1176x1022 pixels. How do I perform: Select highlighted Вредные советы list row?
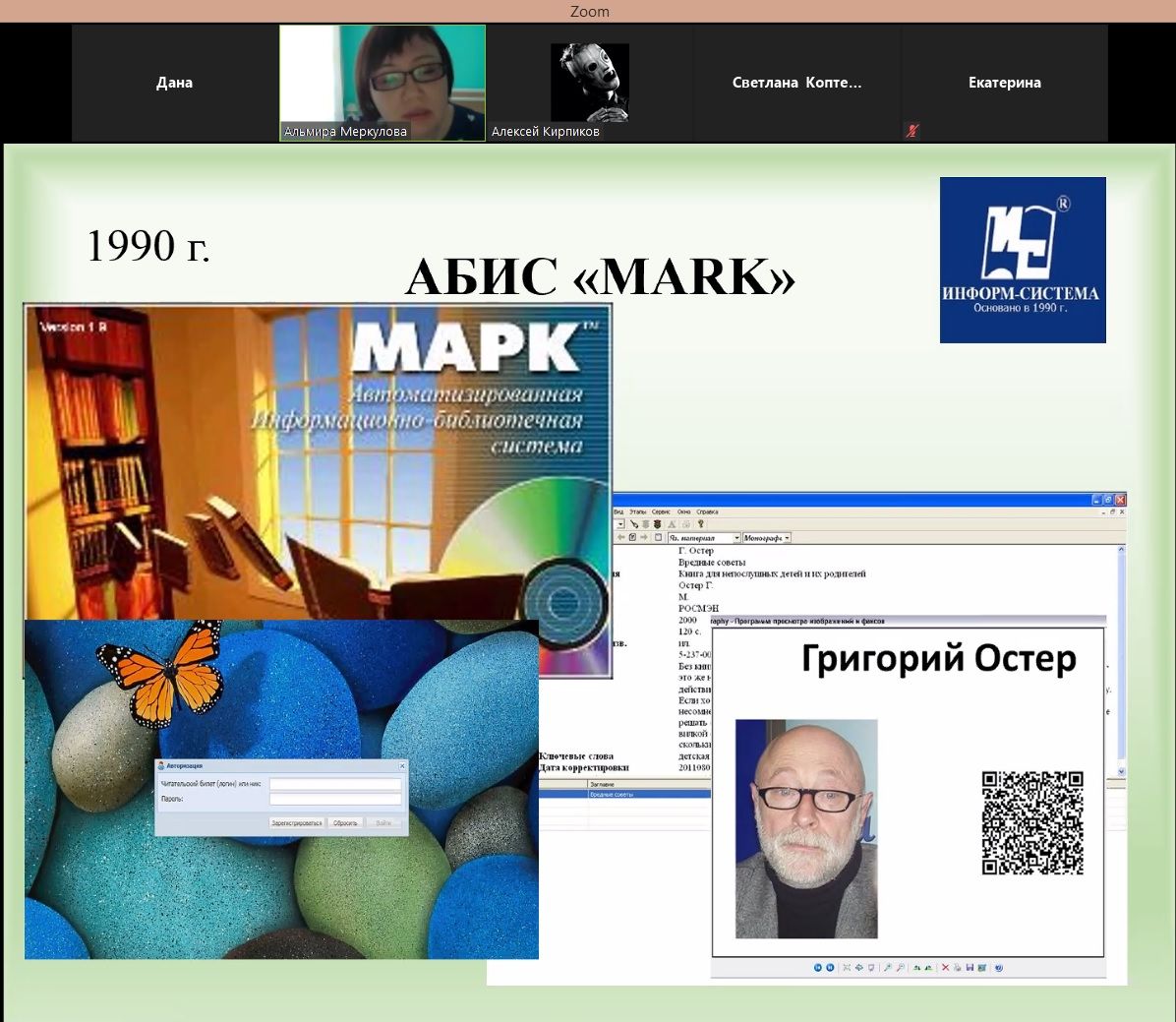(x=624, y=794)
